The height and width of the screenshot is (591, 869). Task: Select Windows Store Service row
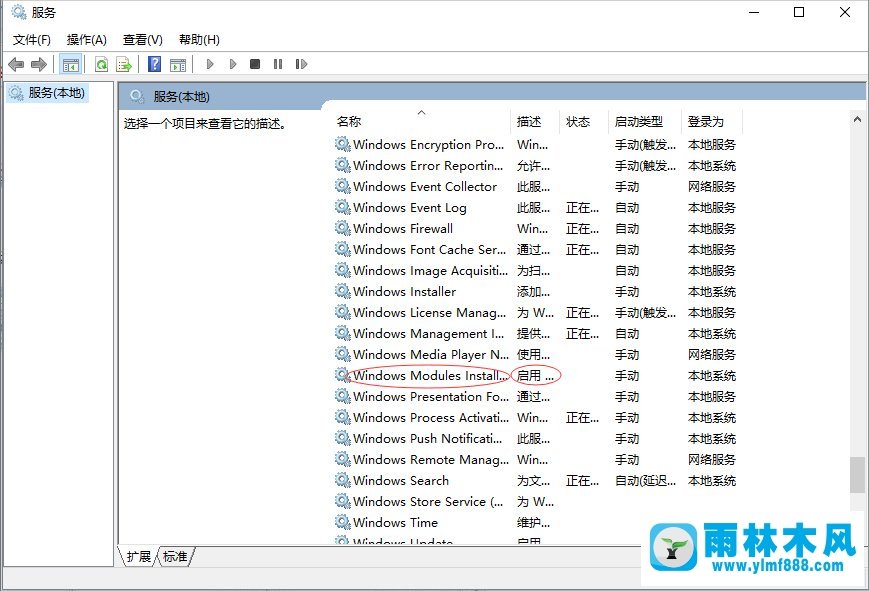tap(428, 501)
